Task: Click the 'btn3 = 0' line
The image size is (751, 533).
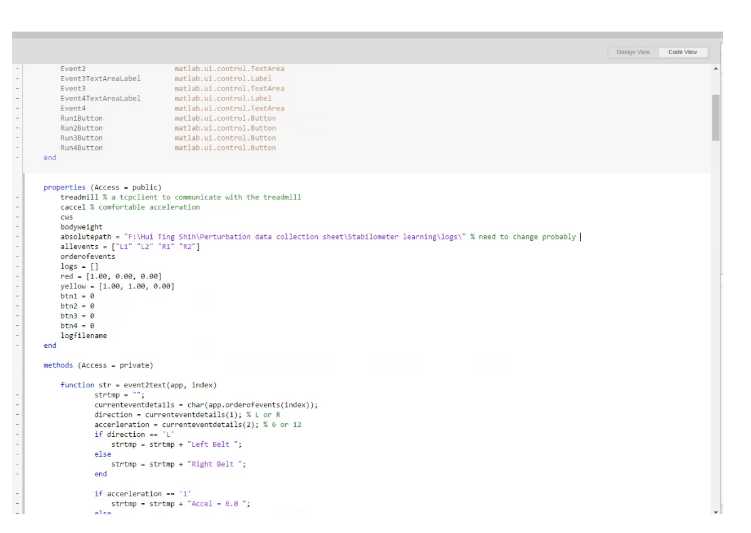Action: pyautogui.click(x=77, y=316)
